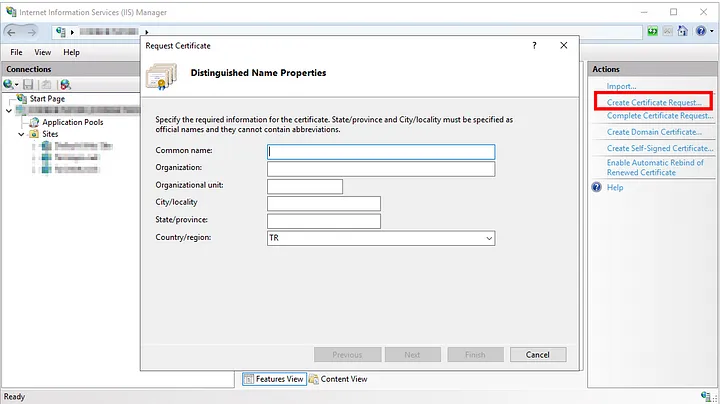Screen dimensions: 720x404
Task: Click the Back navigation arrow
Action: pyautogui.click(x=11, y=32)
